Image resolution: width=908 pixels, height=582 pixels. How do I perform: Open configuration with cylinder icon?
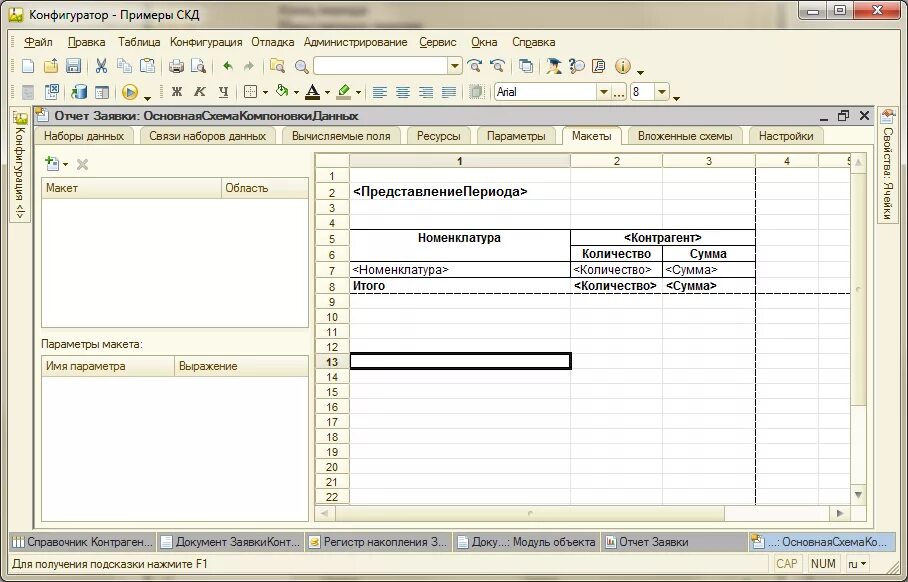click(x=79, y=92)
